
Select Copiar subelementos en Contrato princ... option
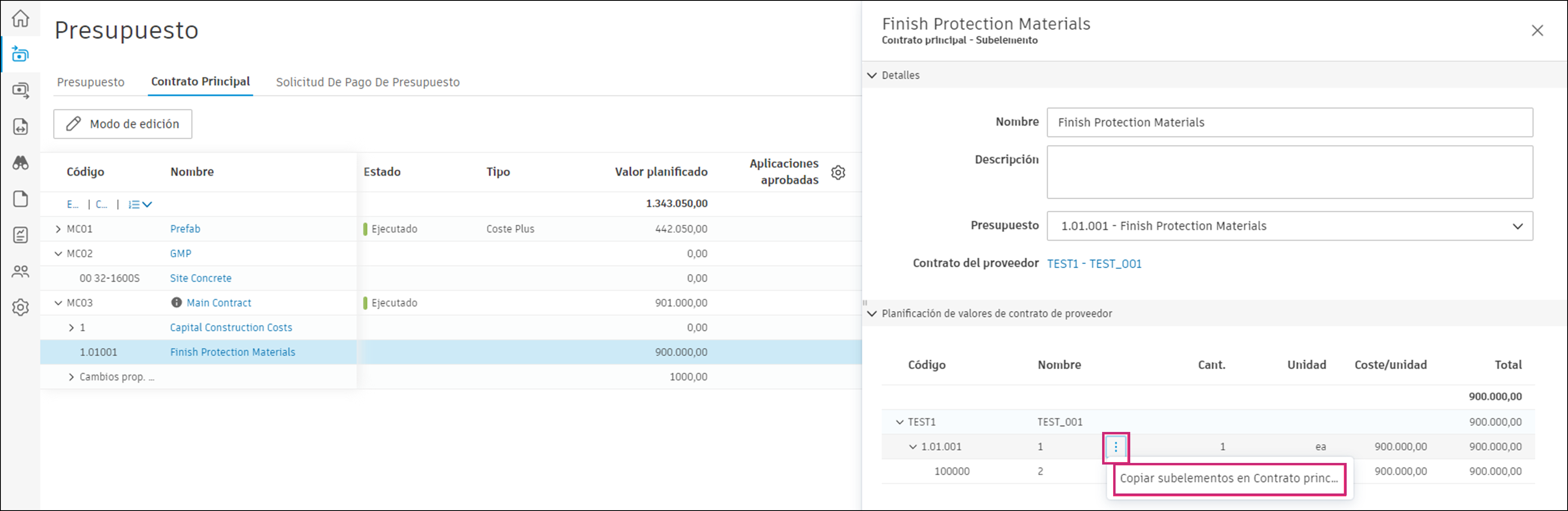coord(1228,478)
